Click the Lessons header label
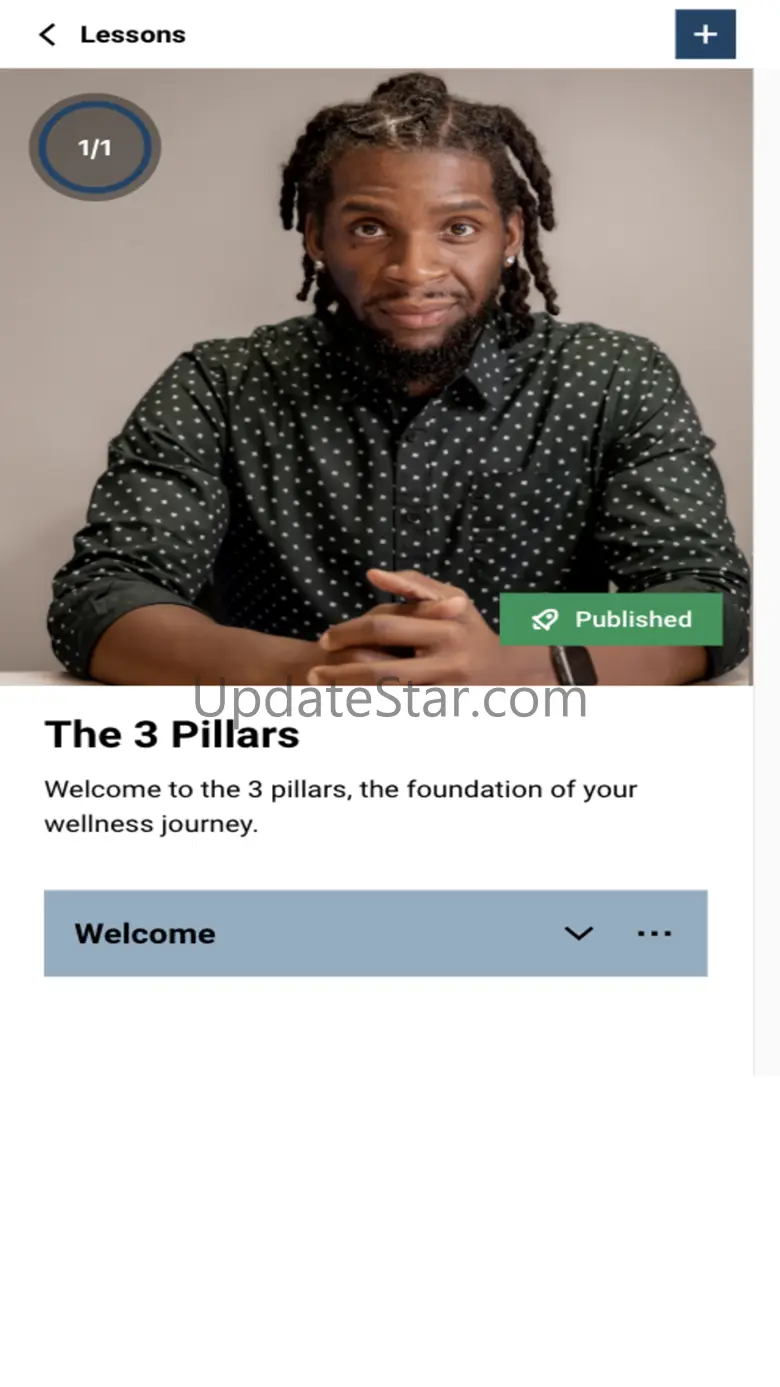Viewport: 780px width, 1387px height. (x=133, y=34)
